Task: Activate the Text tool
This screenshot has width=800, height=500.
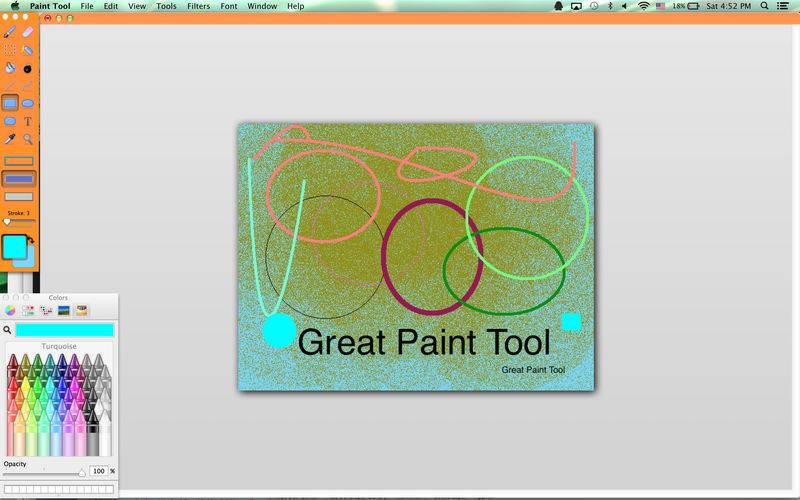Action: point(28,121)
